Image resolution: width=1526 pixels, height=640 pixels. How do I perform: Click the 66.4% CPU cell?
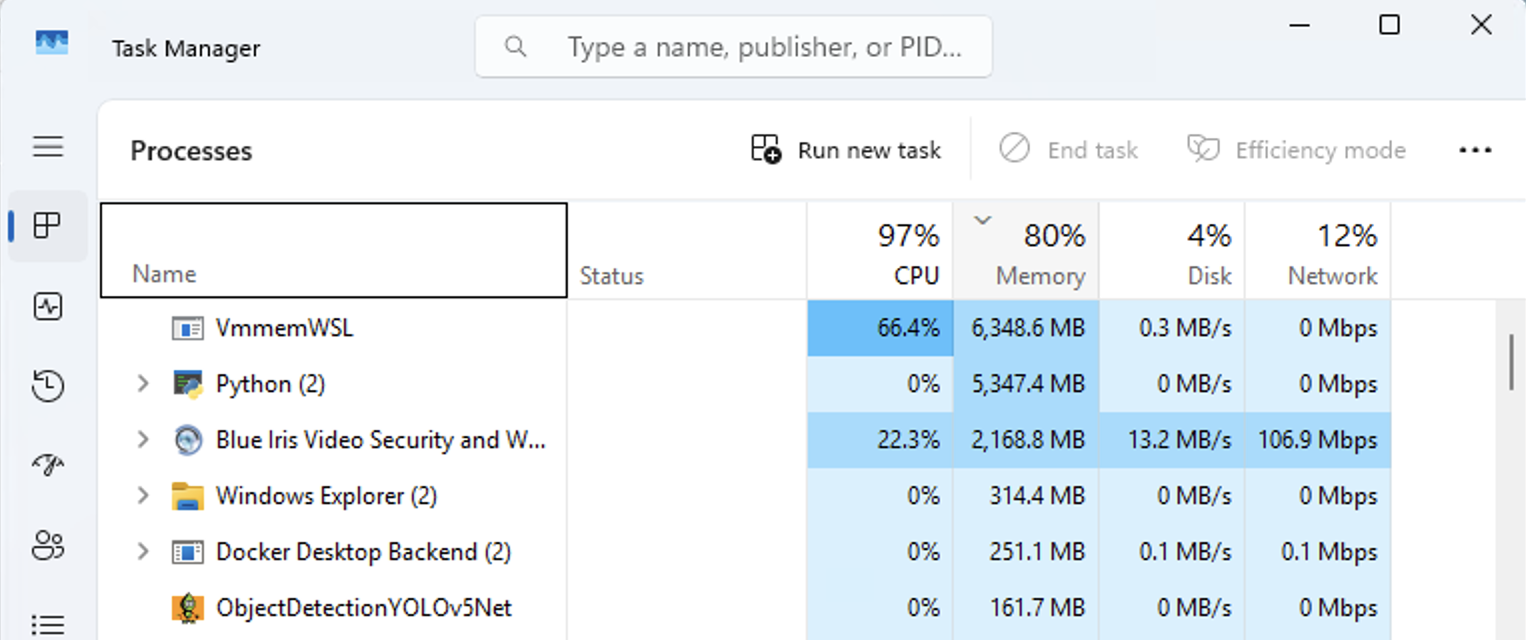click(x=880, y=328)
